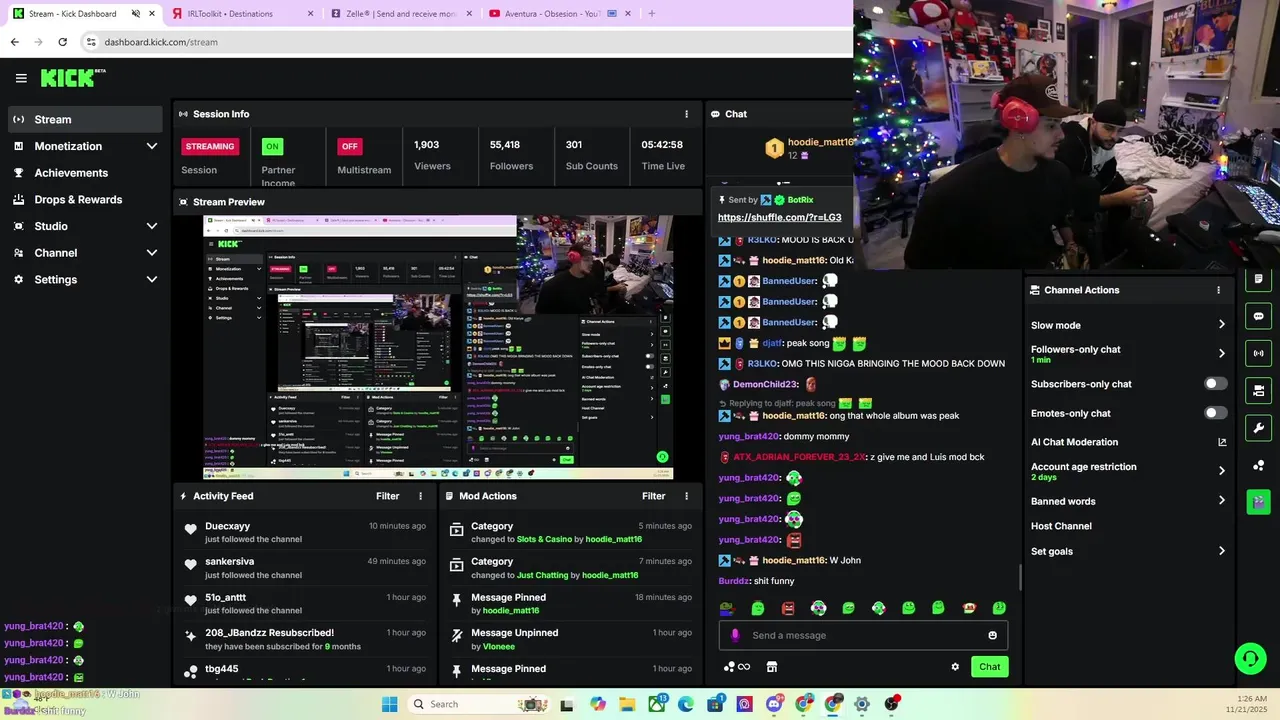Click the Slots & Casino category link
The width and height of the screenshot is (1280, 720).
pyautogui.click(x=544, y=540)
